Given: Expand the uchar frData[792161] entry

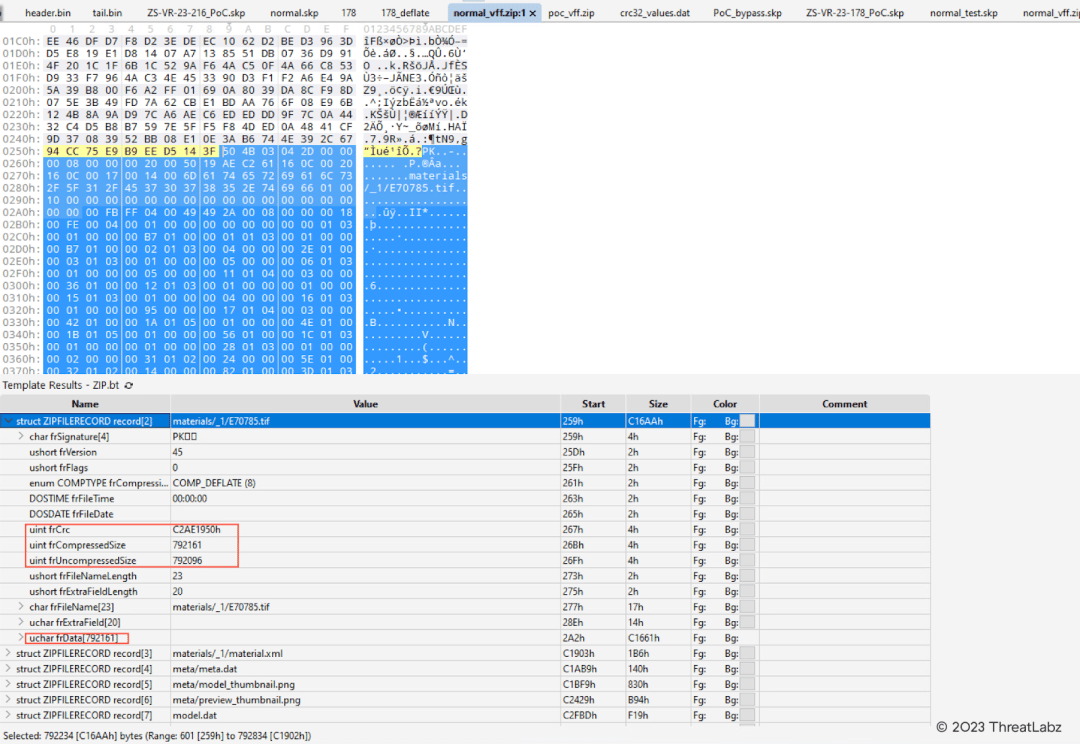Looking at the screenshot, I should pos(22,638).
